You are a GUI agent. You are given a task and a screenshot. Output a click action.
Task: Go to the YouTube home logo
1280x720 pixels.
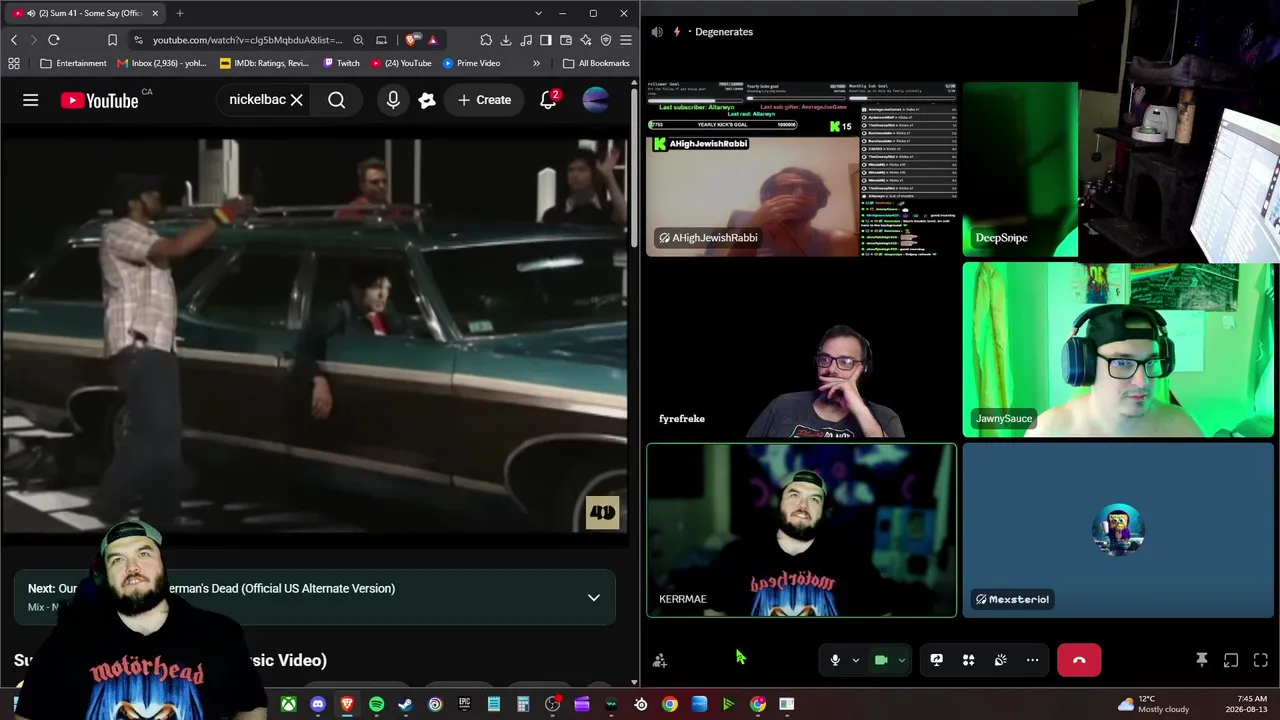pos(99,100)
